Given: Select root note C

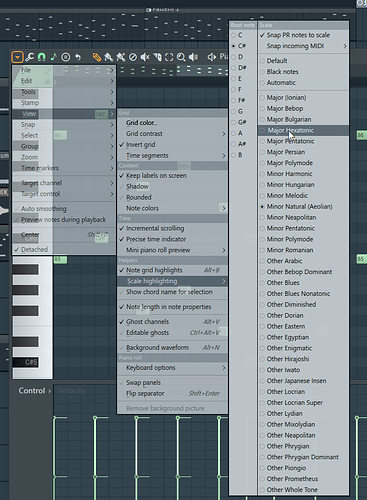Looking at the screenshot, I should [x=243, y=35].
